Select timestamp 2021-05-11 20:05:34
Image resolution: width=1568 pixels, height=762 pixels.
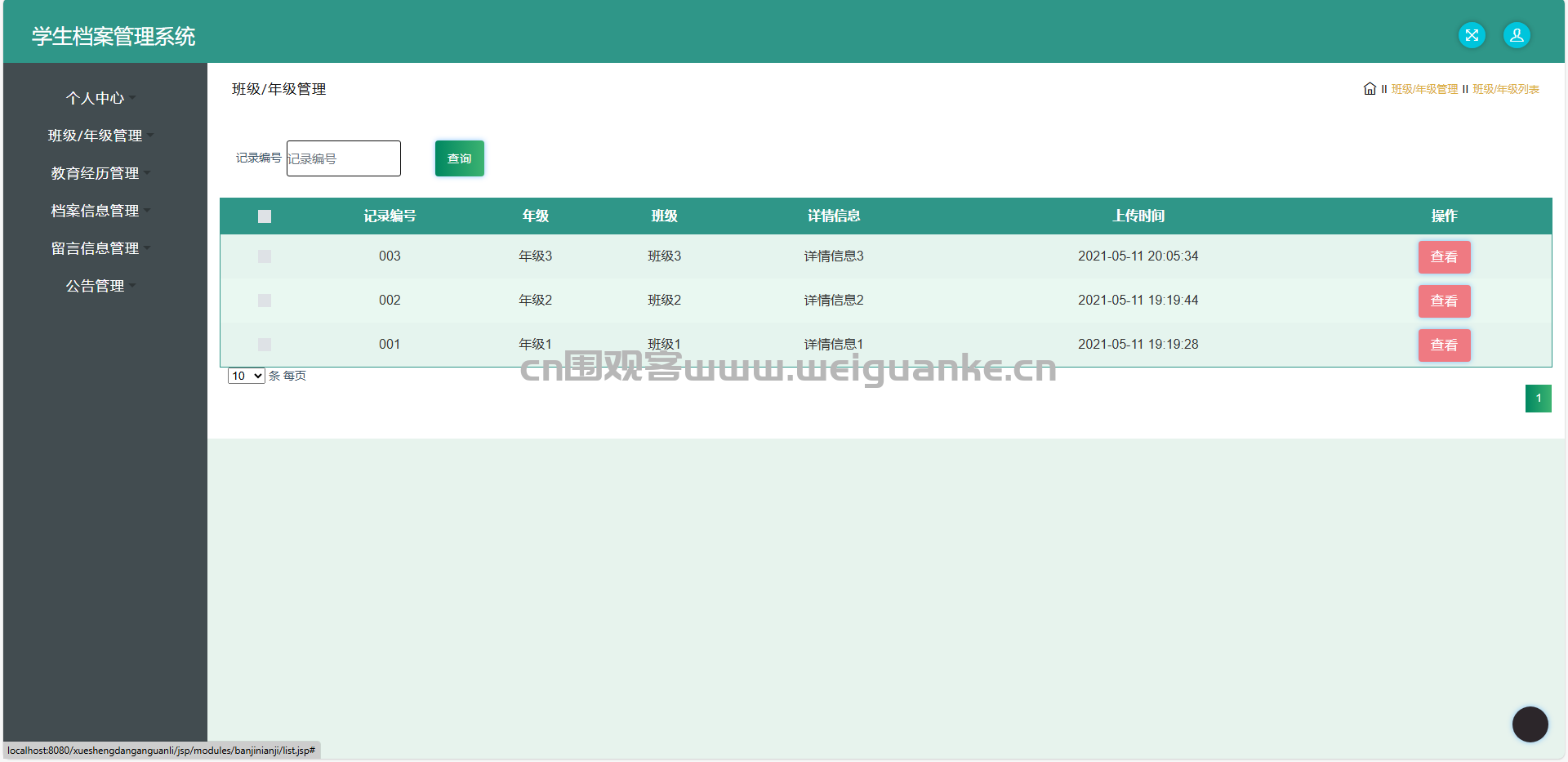tap(1138, 256)
